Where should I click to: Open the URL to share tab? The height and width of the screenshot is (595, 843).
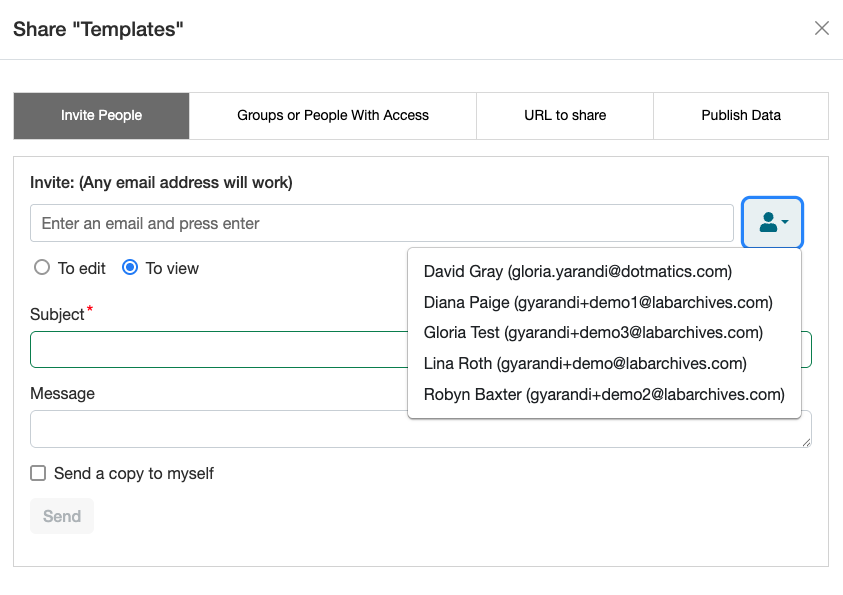coord(564,115)
